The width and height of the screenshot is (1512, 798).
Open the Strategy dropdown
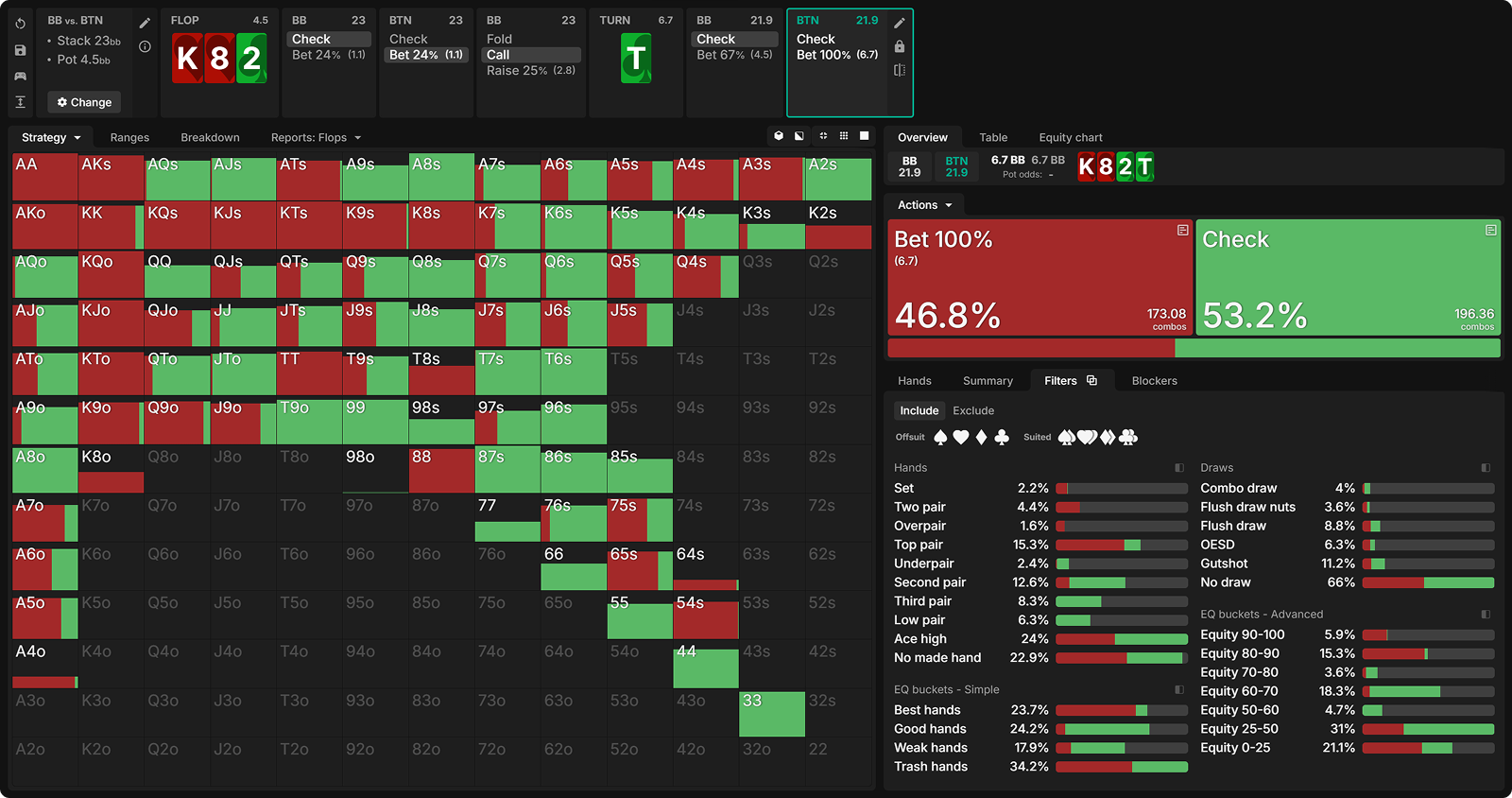pyautogui.click(x=51, y=137)
